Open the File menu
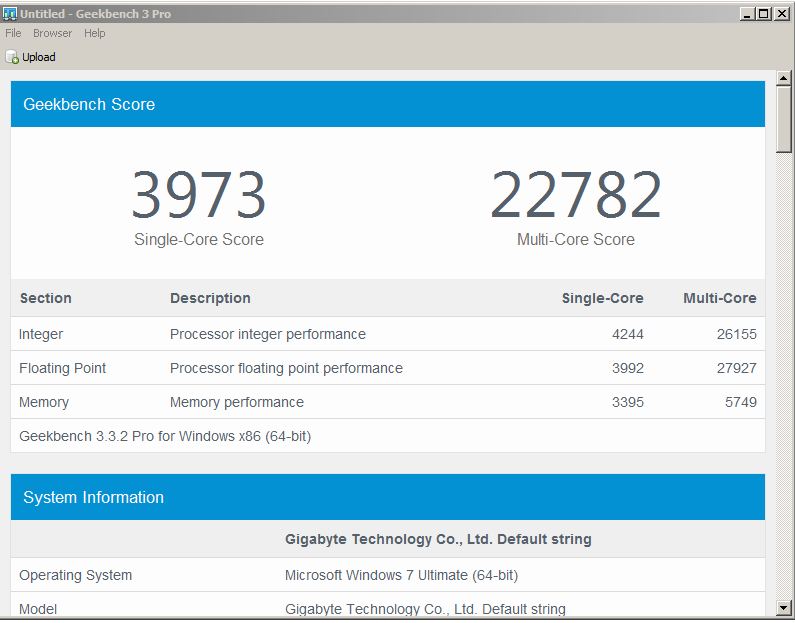 pos(13,33)
